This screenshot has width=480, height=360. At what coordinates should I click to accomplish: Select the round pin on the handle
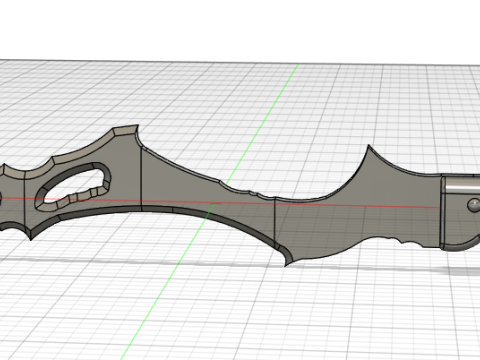474,205
